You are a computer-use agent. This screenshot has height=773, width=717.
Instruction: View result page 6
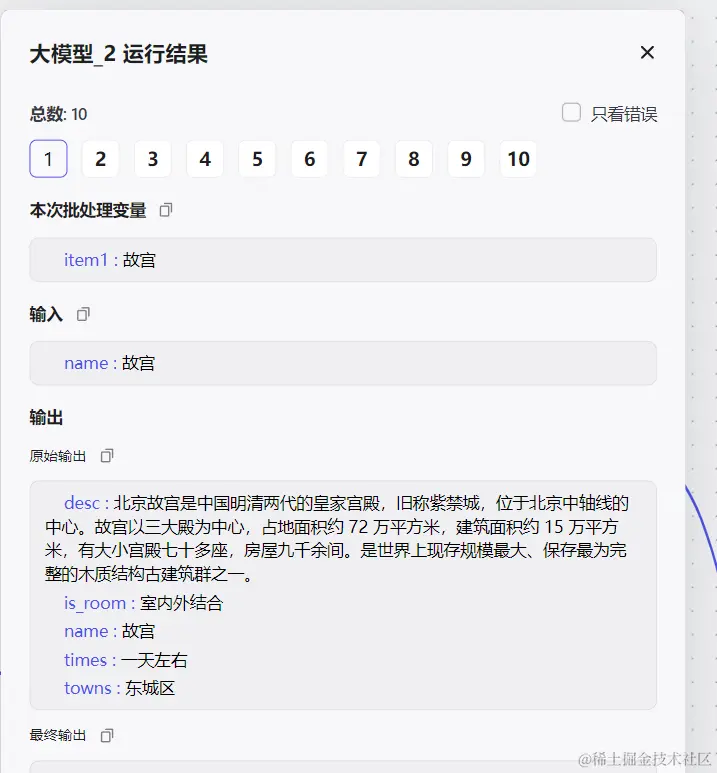[309, 159]
